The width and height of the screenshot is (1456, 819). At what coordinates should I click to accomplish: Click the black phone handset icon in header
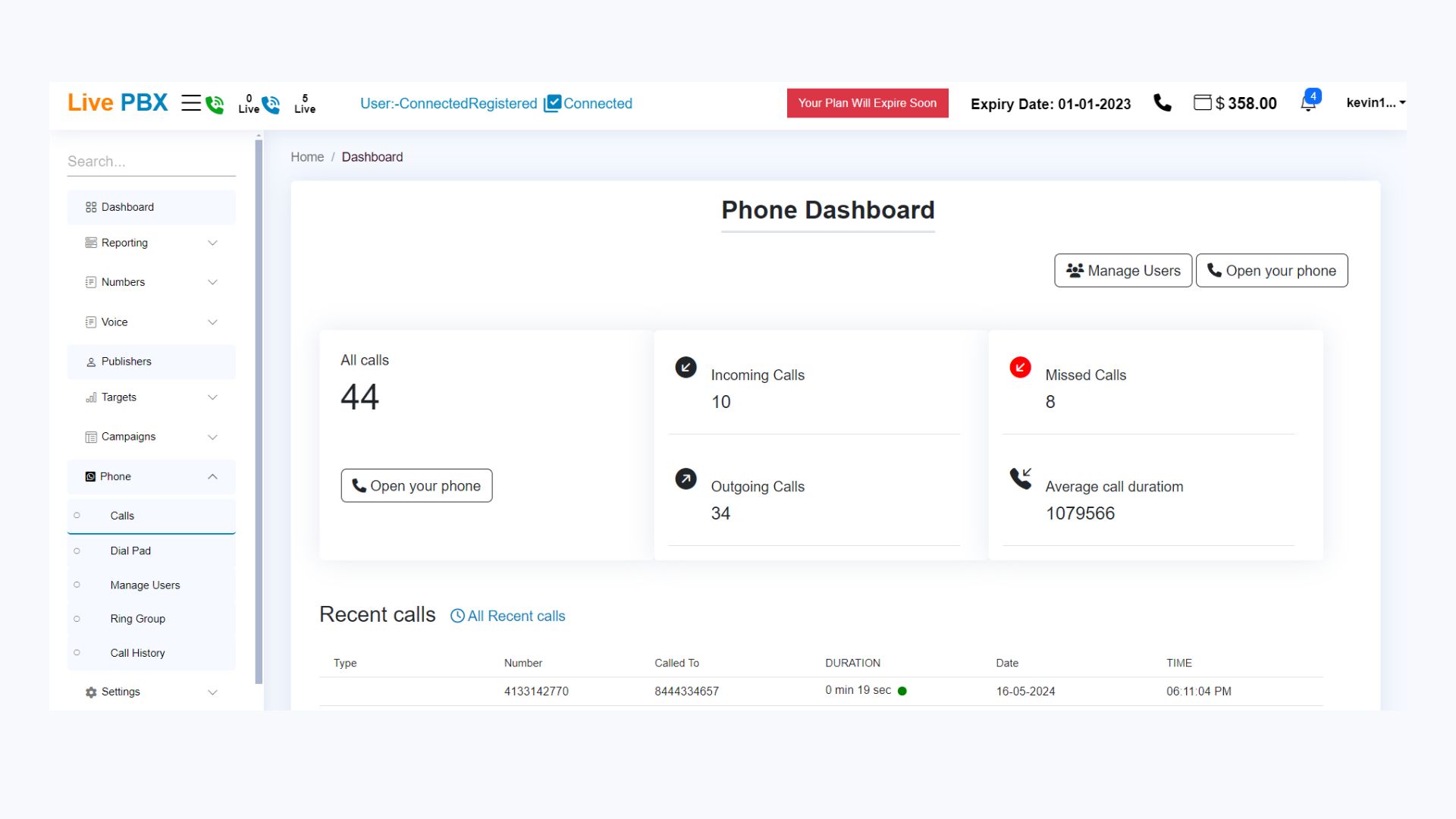(x=1162, y=102)
